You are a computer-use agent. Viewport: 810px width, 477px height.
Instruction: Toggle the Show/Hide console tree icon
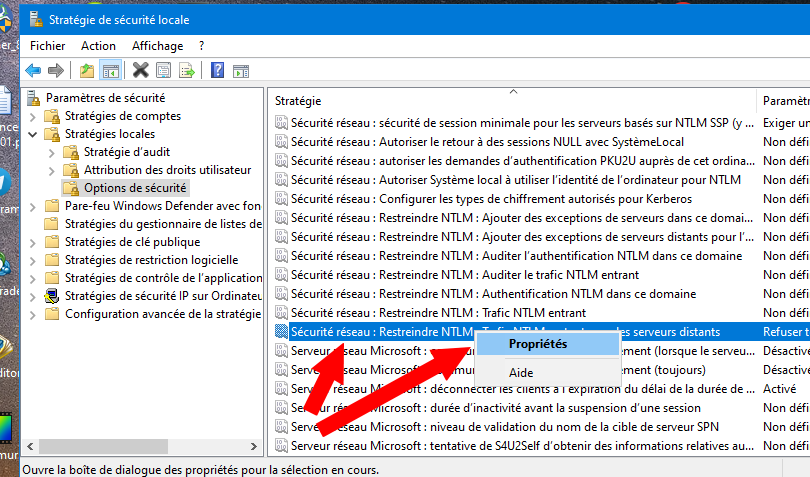pyautogui.click(x=111, y=70)
